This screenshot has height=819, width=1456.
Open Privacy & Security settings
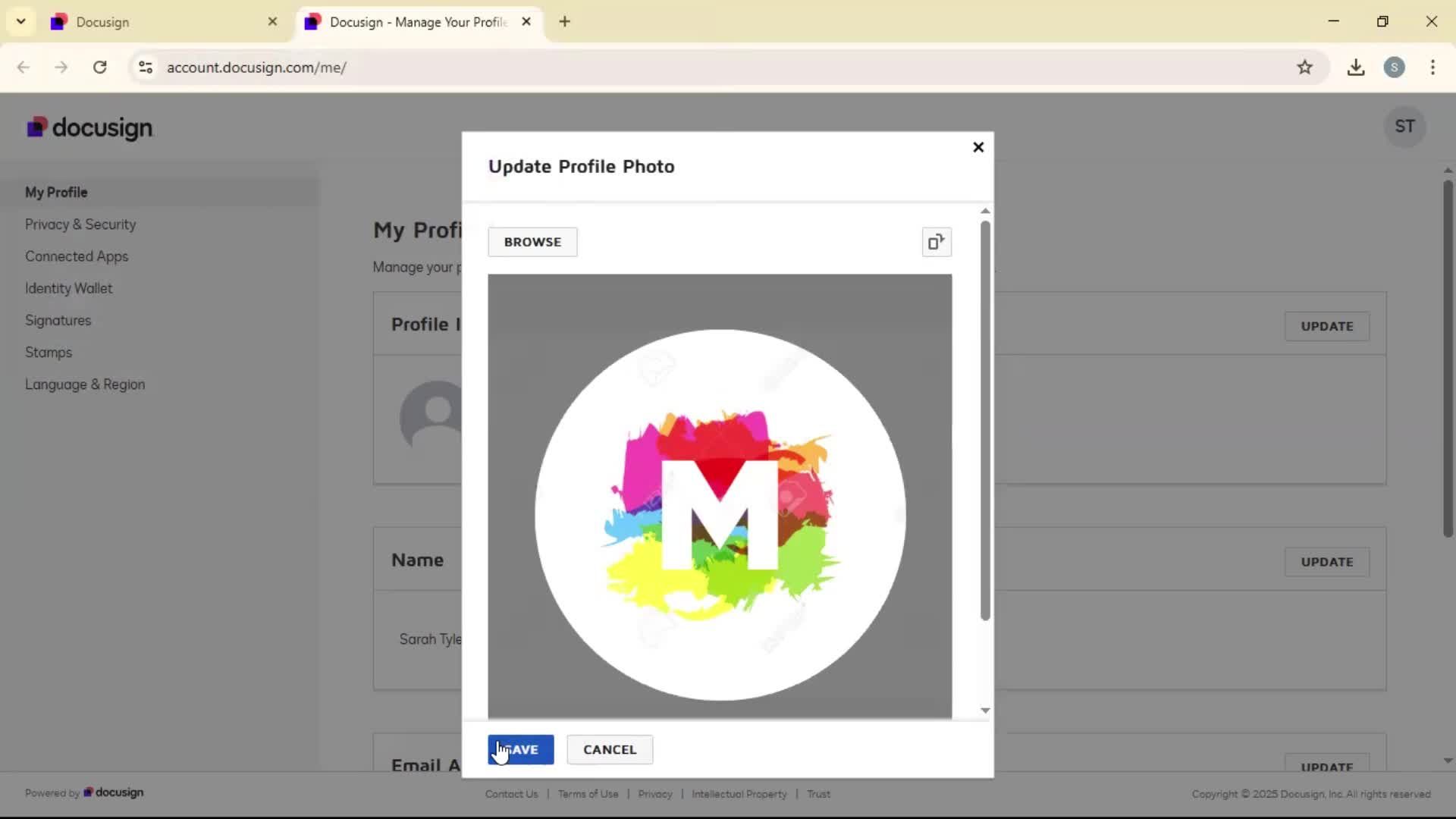pos(80,224)
